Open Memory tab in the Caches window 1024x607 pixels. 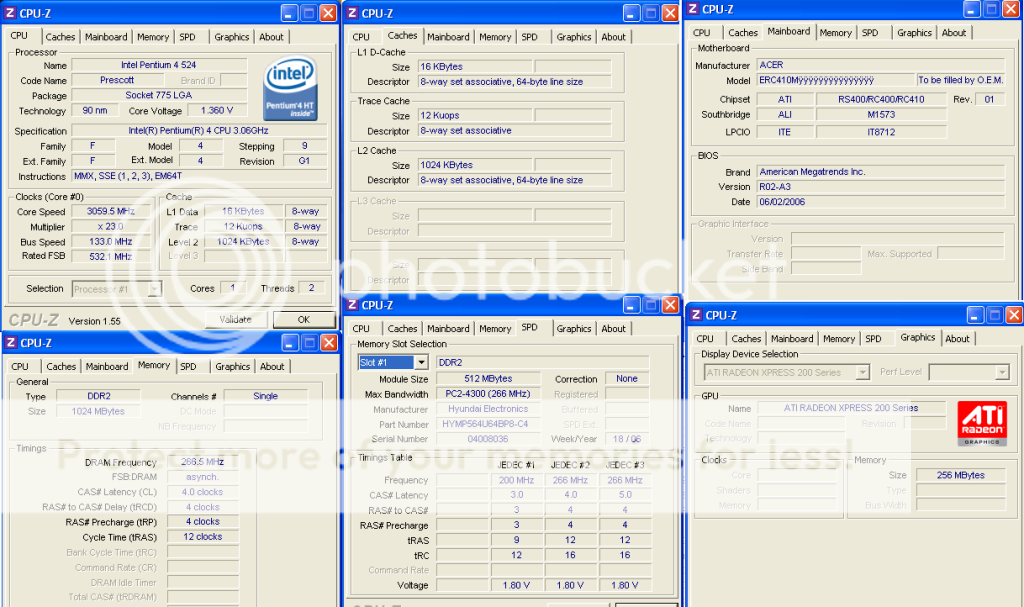tap(495, 37)
